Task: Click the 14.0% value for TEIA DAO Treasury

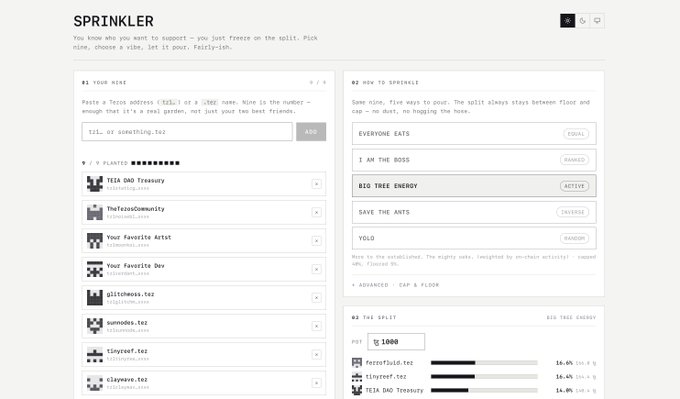Action: pyautogui.click(x=564, y=390)
